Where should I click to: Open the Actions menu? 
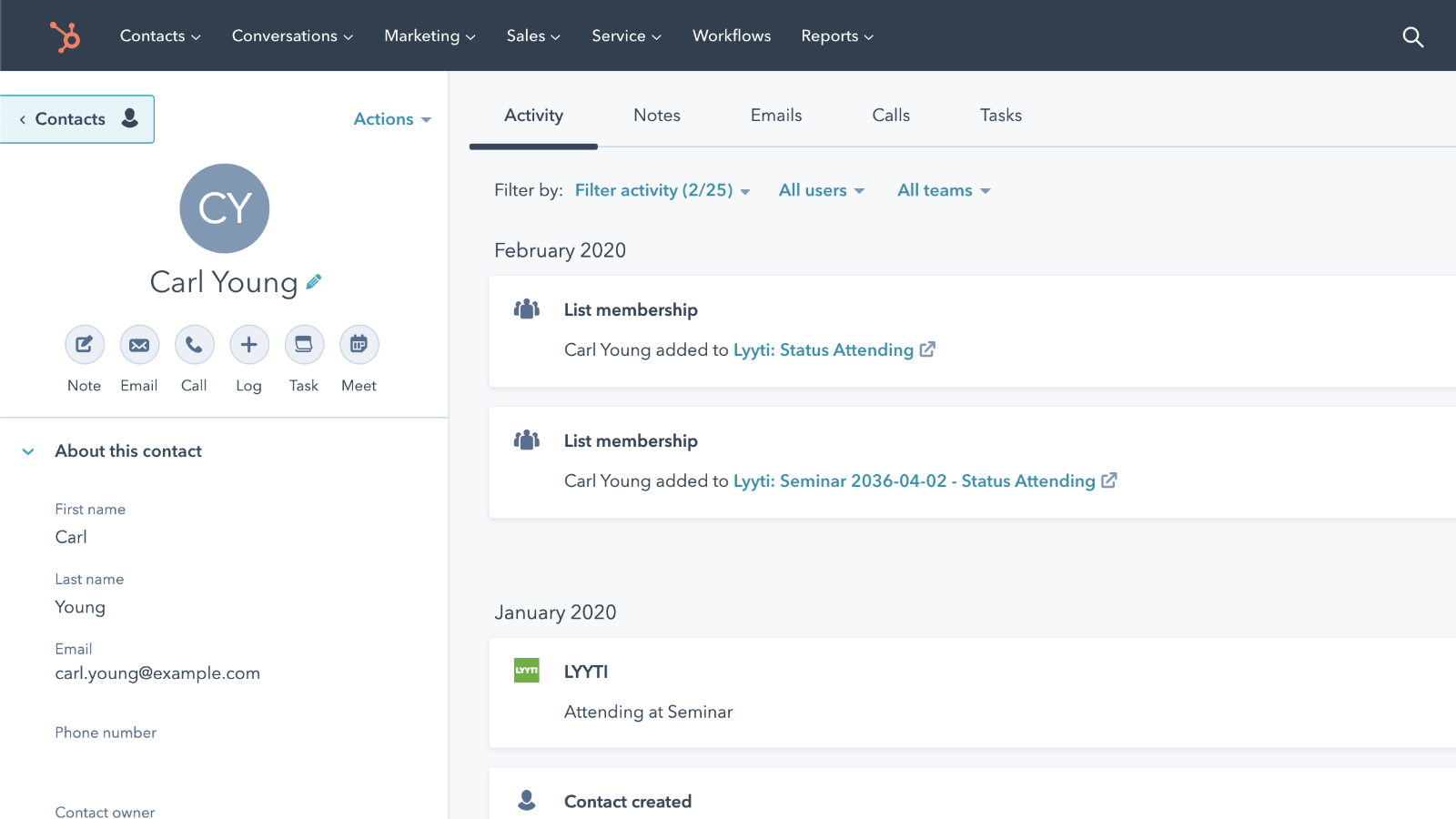point(391,118)
